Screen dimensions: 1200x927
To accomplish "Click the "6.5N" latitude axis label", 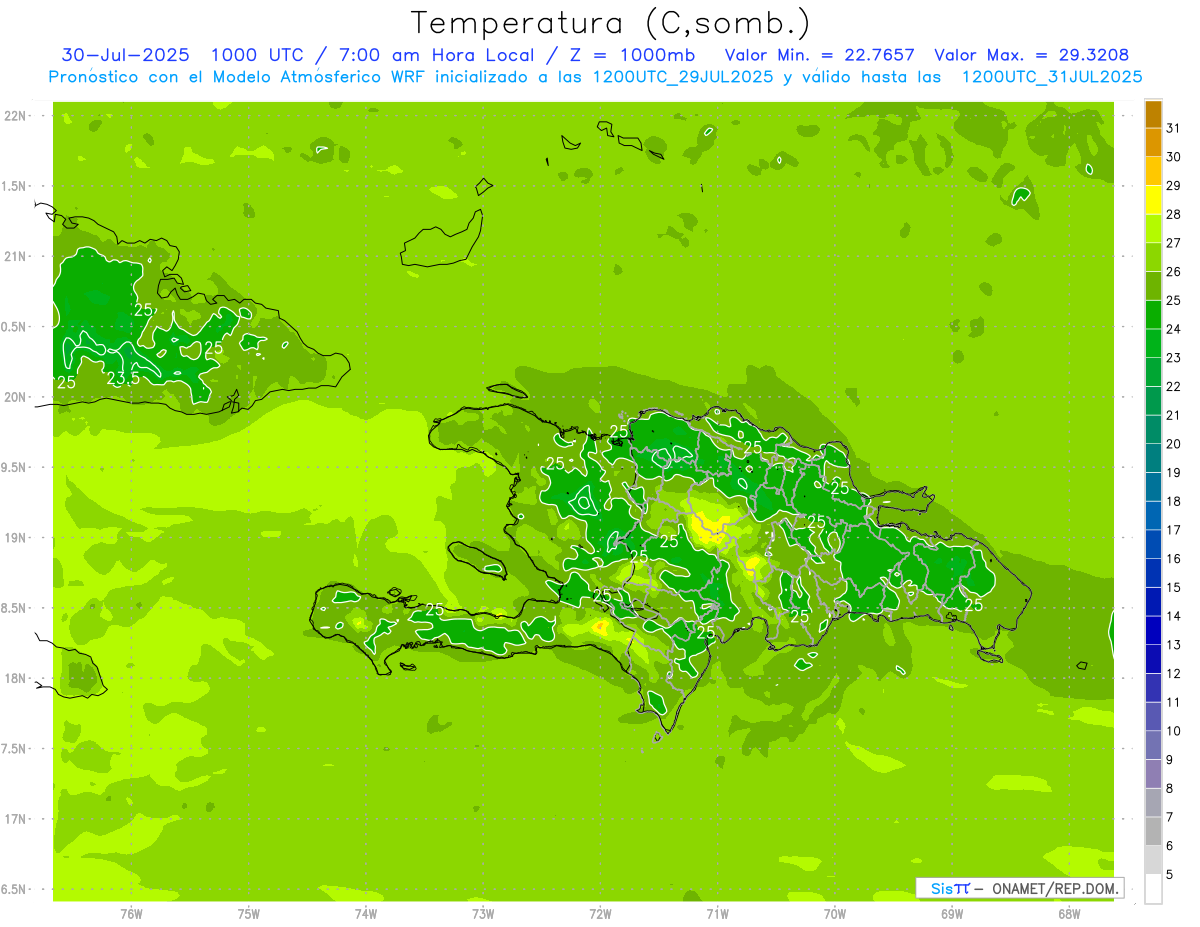I will [x=15, y=889].
